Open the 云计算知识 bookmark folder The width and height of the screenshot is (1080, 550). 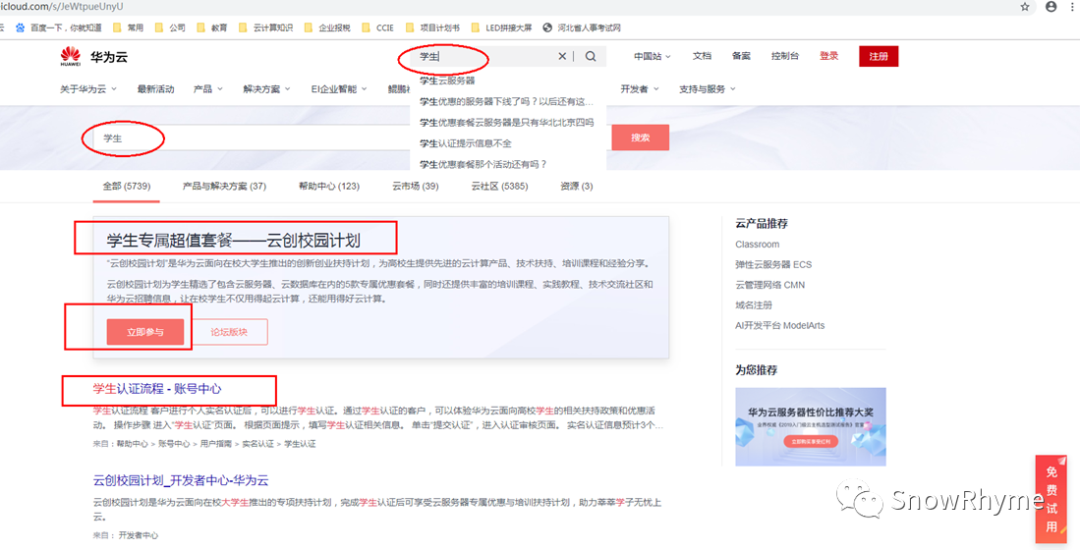266,28
